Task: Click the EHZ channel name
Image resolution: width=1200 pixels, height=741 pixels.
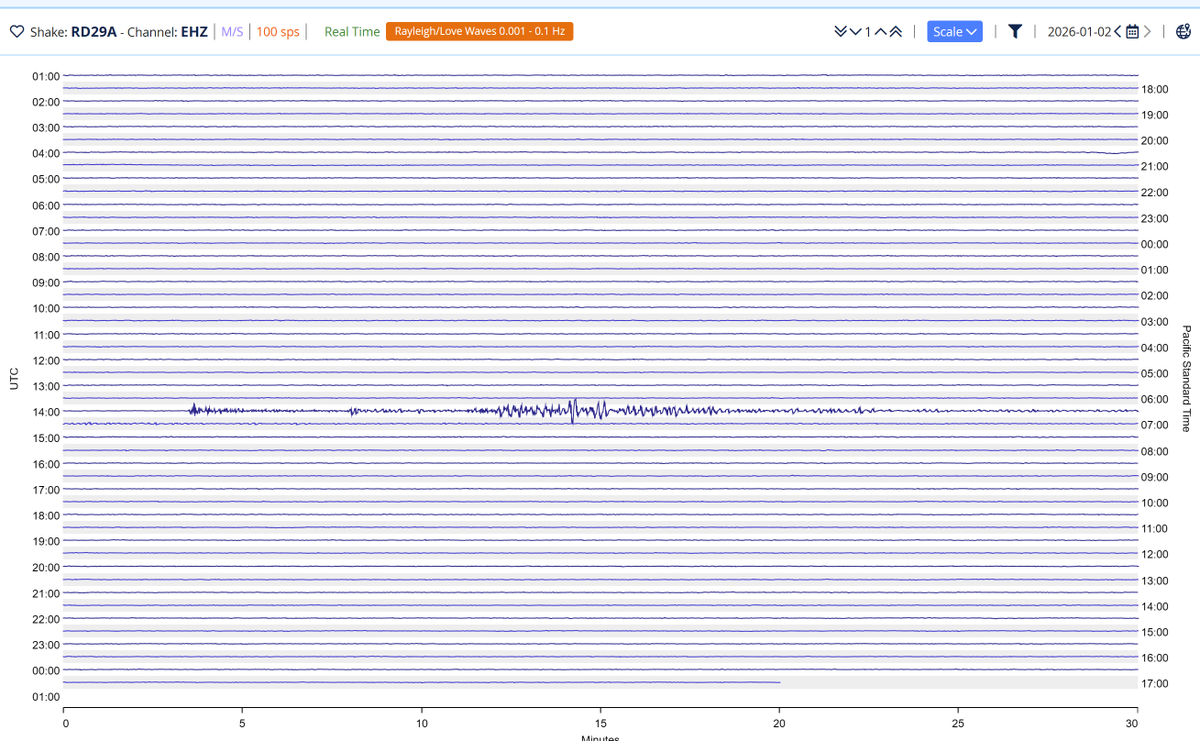Action: [194, 32]
